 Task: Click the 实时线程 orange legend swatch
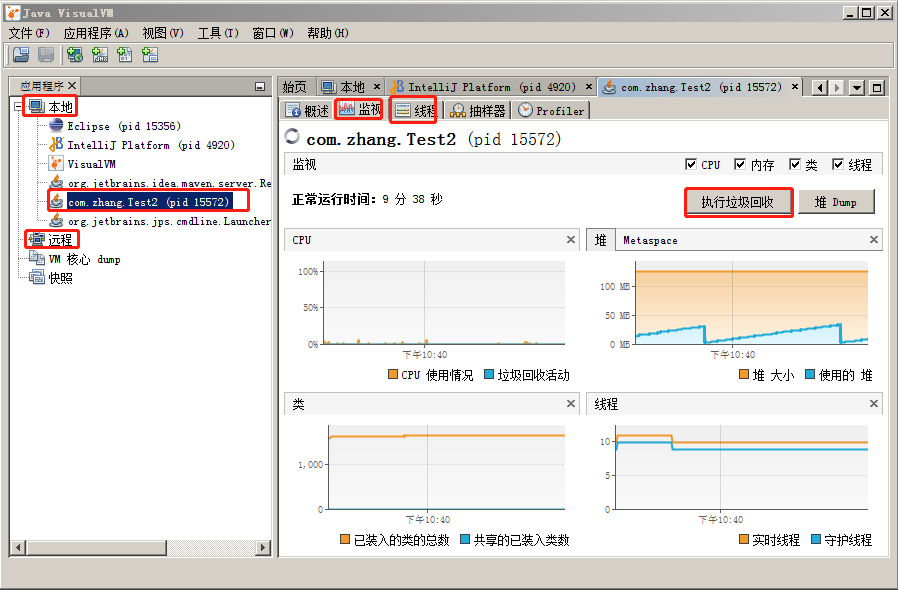[x=744, y=539]
